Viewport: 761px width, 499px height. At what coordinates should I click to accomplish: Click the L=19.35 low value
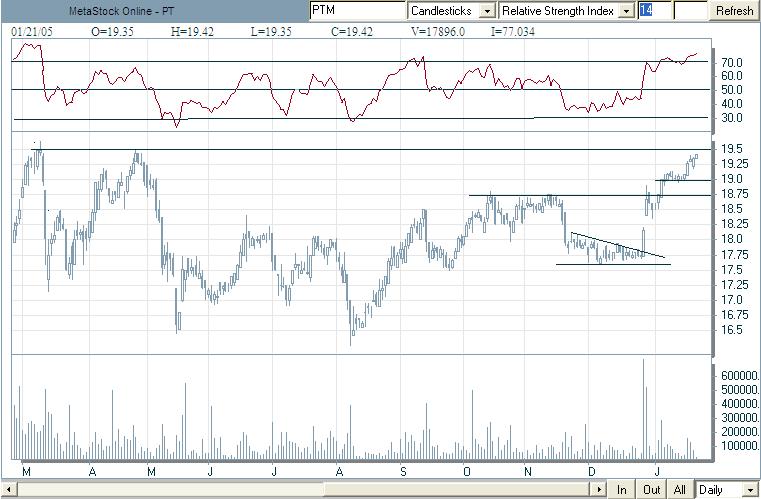pos(271,32)
